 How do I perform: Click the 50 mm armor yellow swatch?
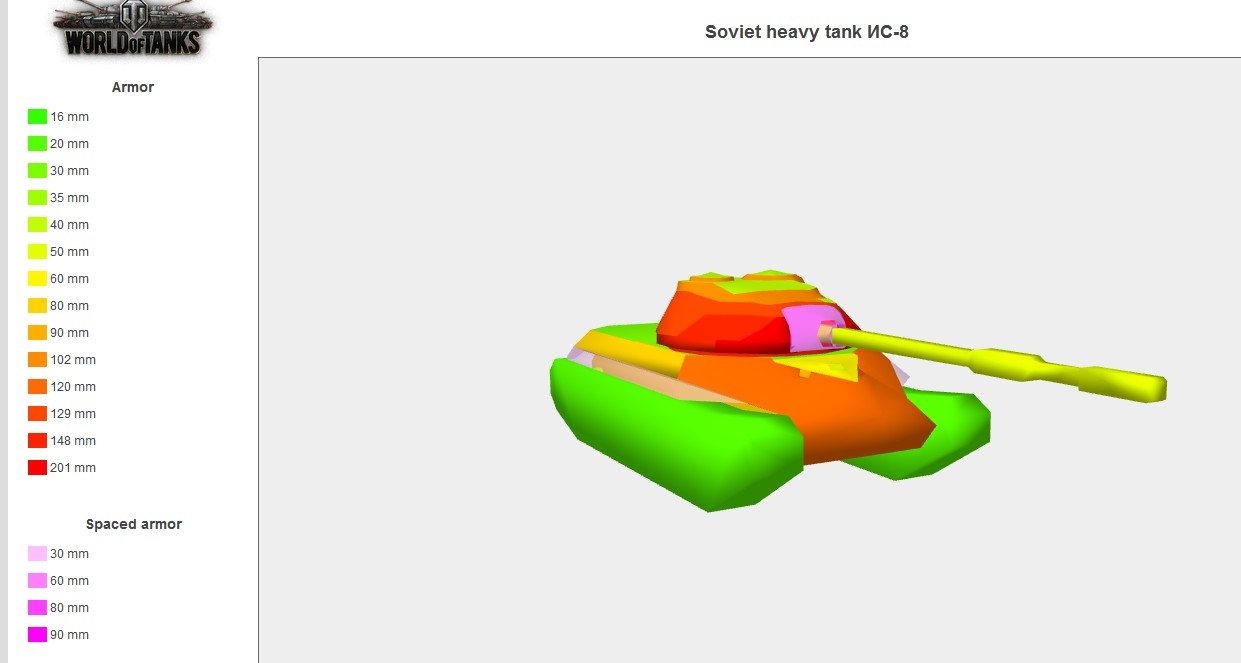click(37, 252)
